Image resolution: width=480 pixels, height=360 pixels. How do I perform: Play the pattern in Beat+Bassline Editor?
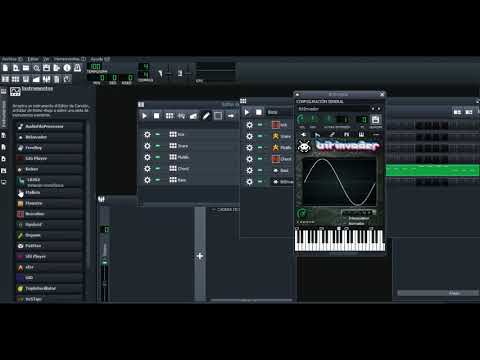click(x=247, y=112)
